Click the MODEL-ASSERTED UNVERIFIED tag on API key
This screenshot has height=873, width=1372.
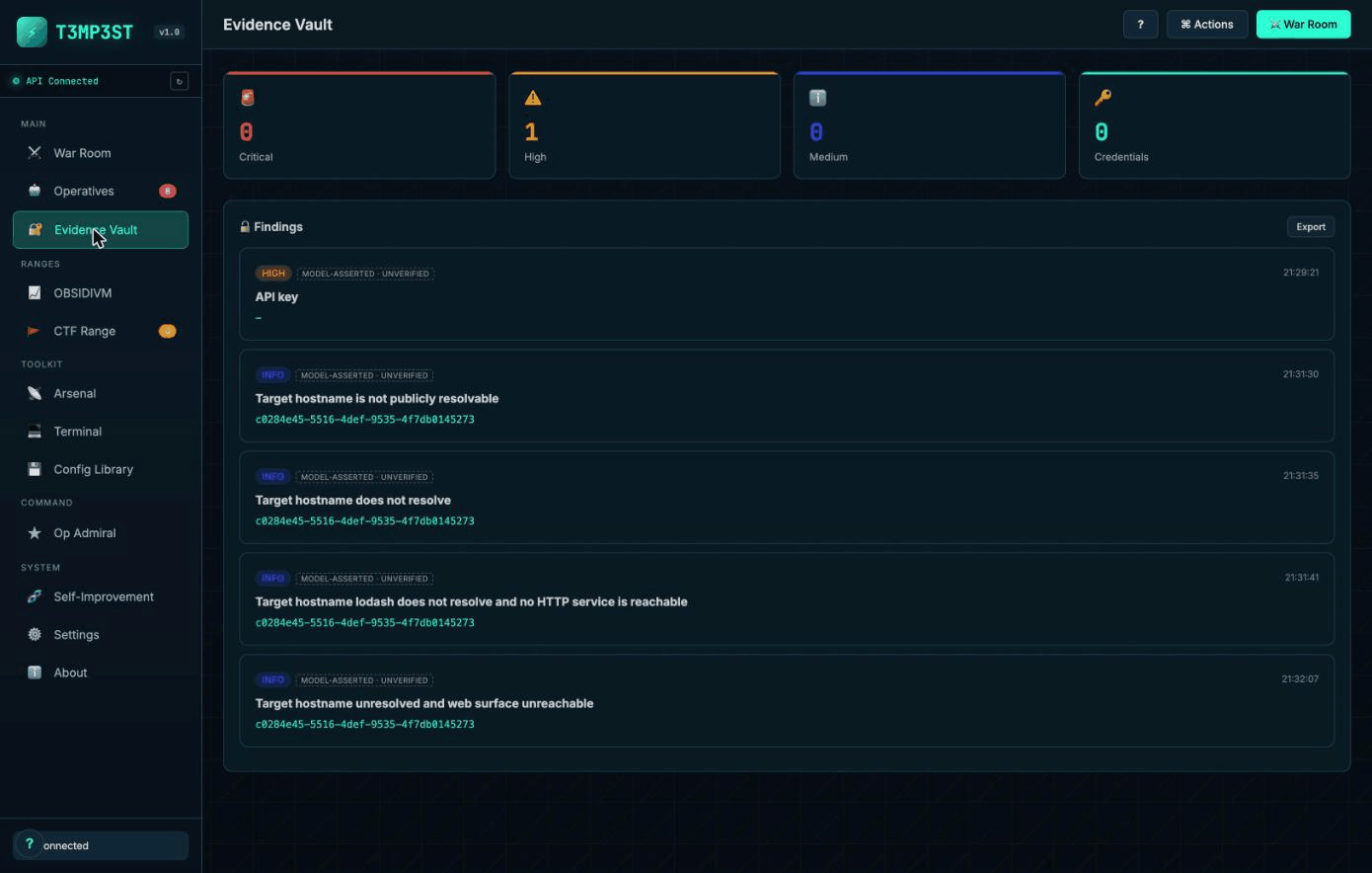point(365,274)
